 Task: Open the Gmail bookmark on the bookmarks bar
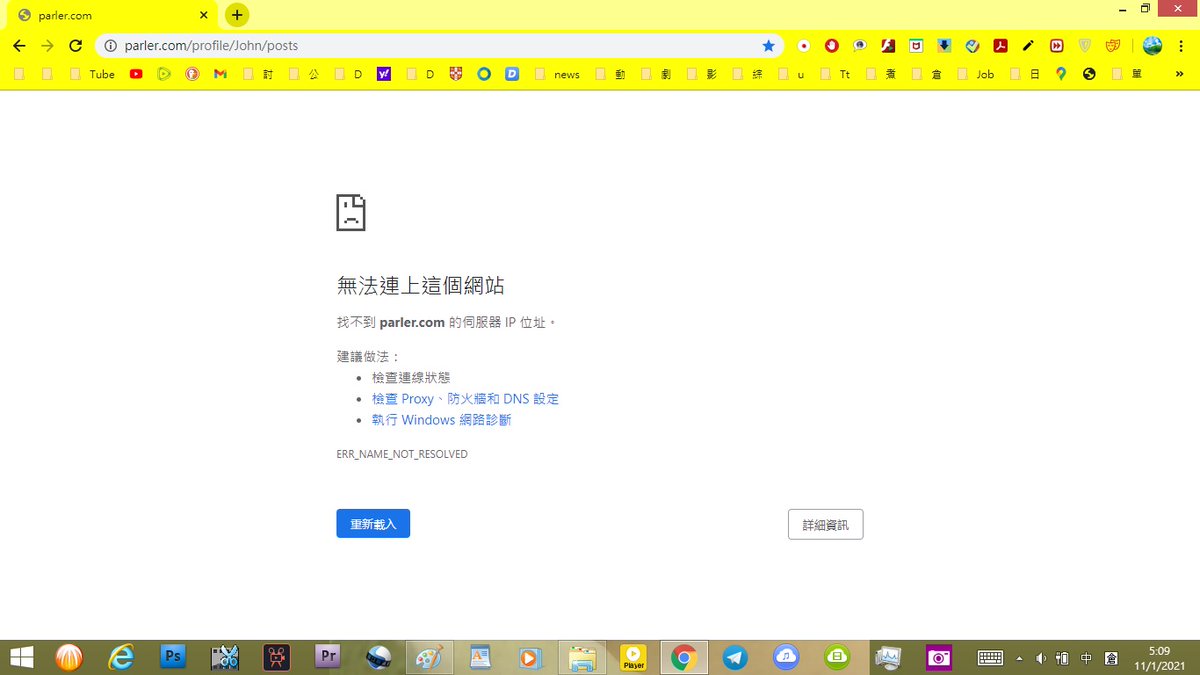pos(220,73)
